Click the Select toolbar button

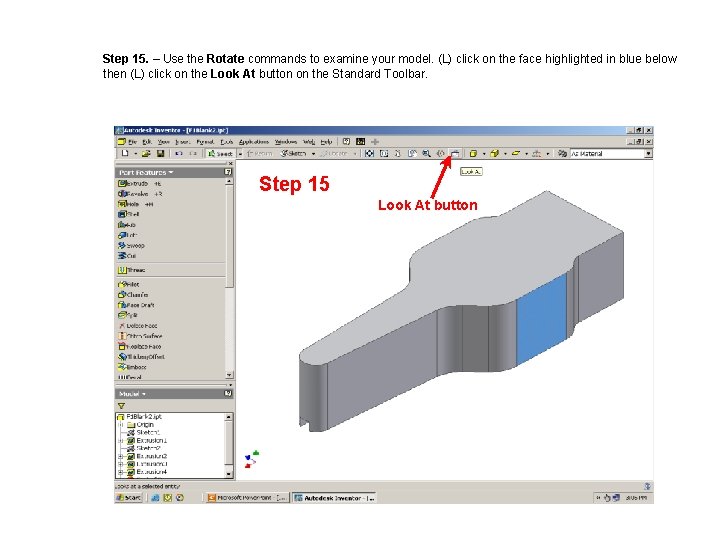click(x=221, y=154)
